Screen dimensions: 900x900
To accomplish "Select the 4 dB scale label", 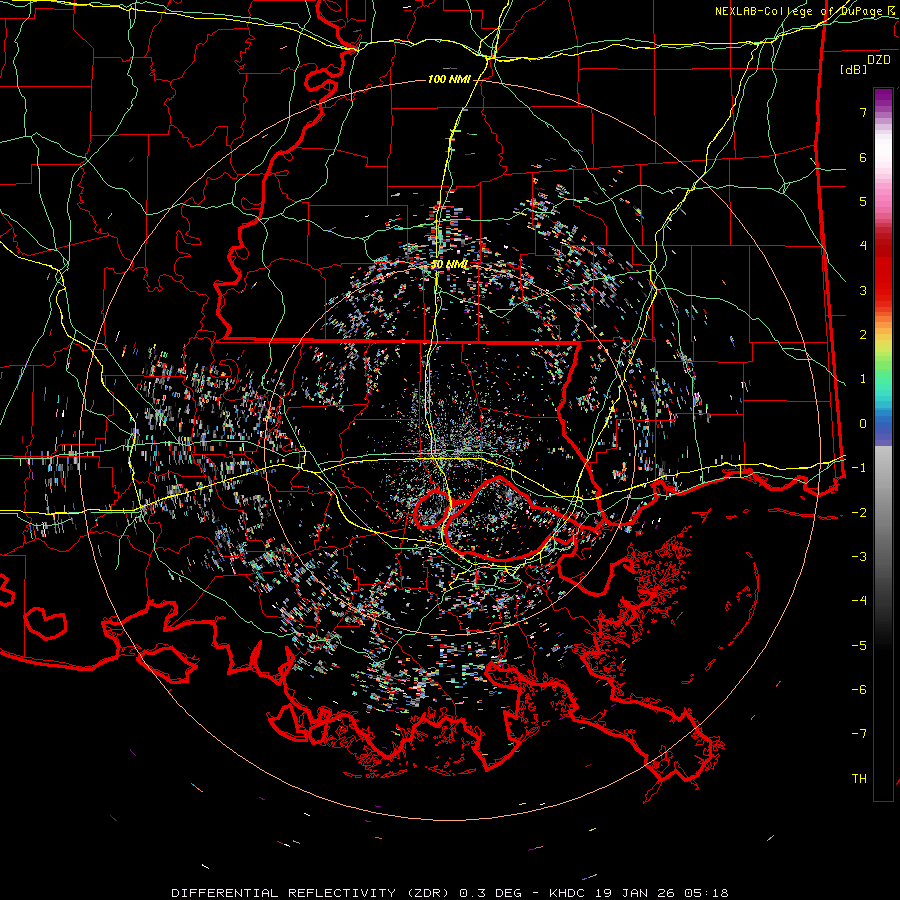I will point(863,246).
